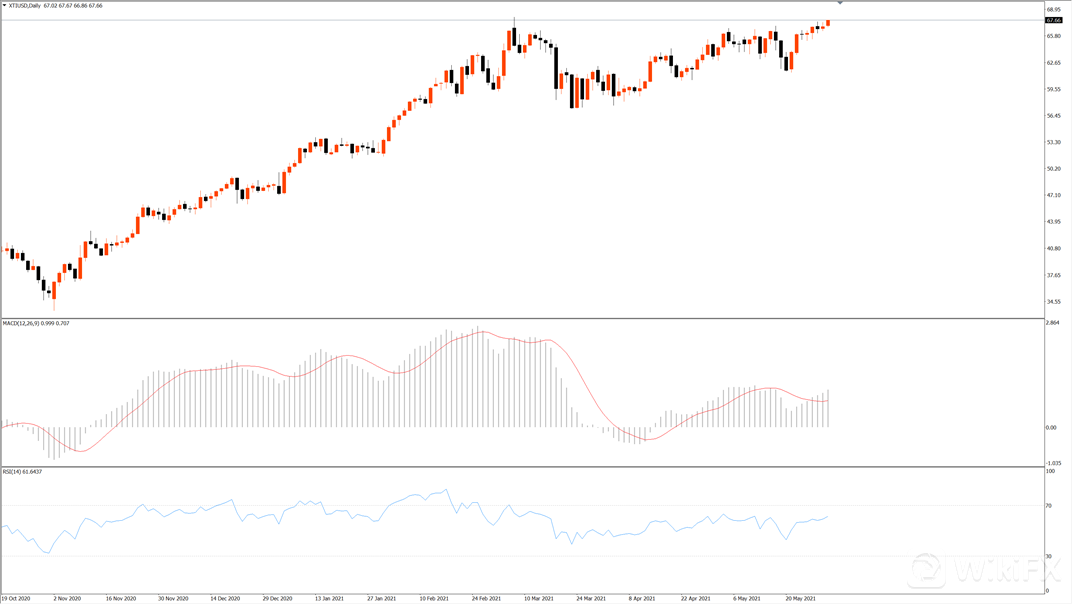Click the 19 Oct 2020 date label

pyautogui.click(x=17, y=598)
